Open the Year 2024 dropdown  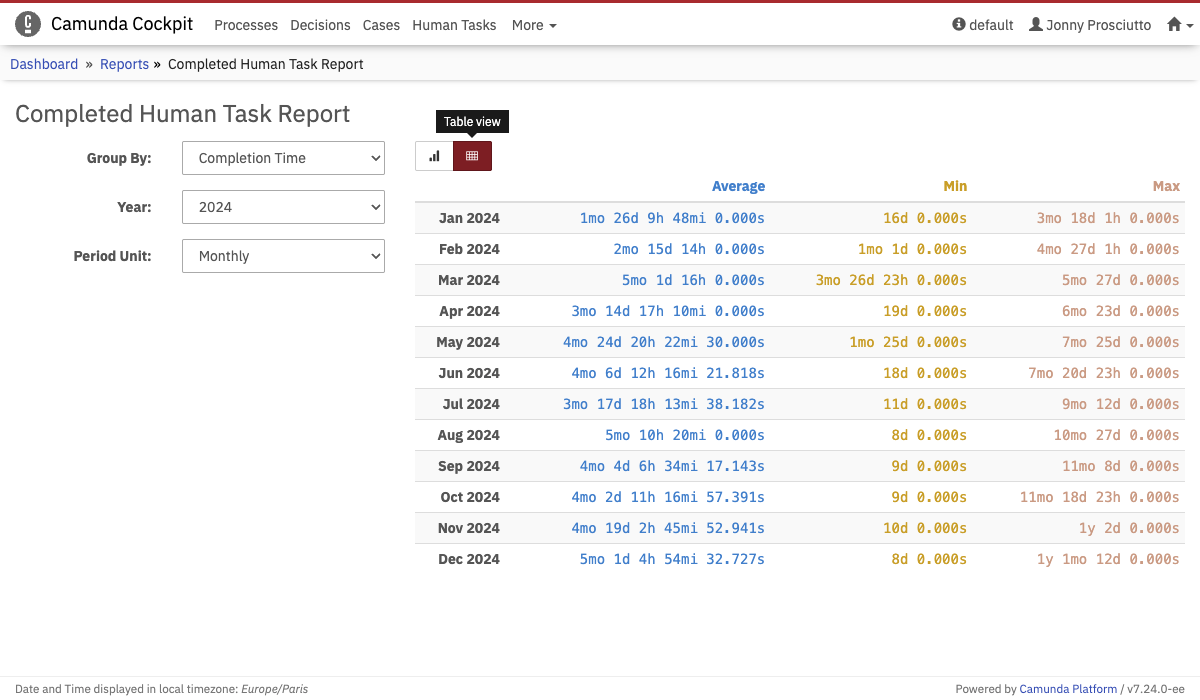(283, 207)
